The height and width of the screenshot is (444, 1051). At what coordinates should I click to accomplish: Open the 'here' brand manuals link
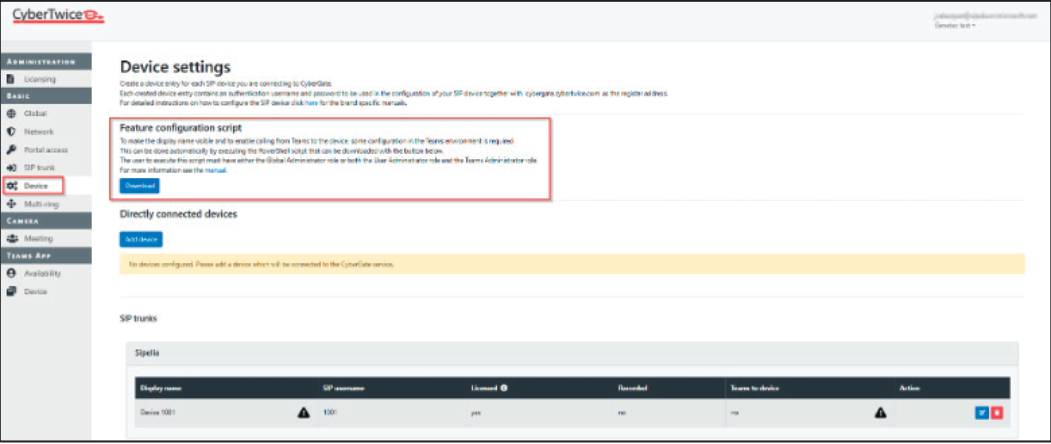pos(310,103)
